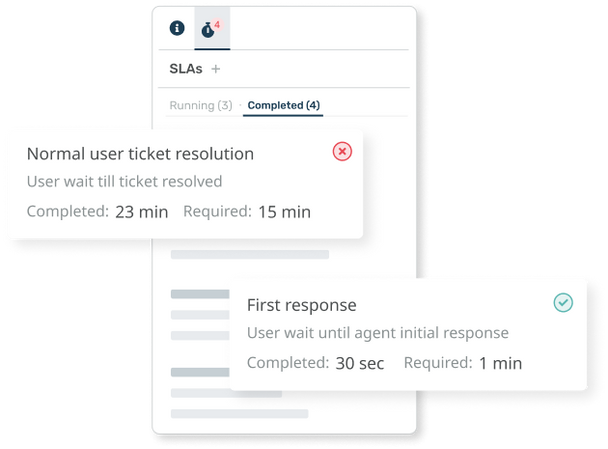The image size is (608, 449).
Task: Click the green checkmark met status icon
Action: 563,302
